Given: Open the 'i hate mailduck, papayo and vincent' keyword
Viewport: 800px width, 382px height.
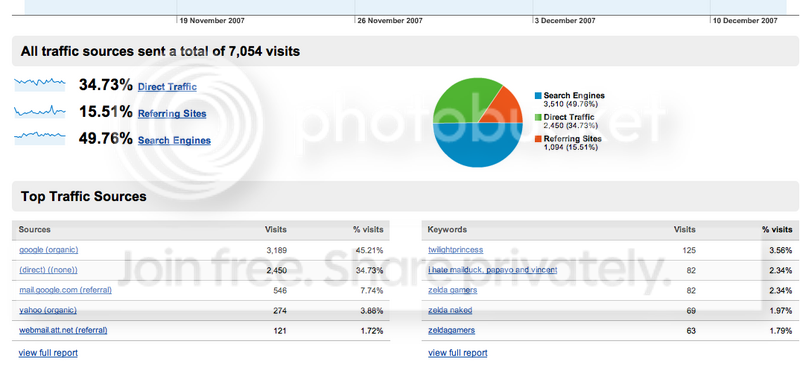Looking at the screenshot, I should (x=492, y=270).
